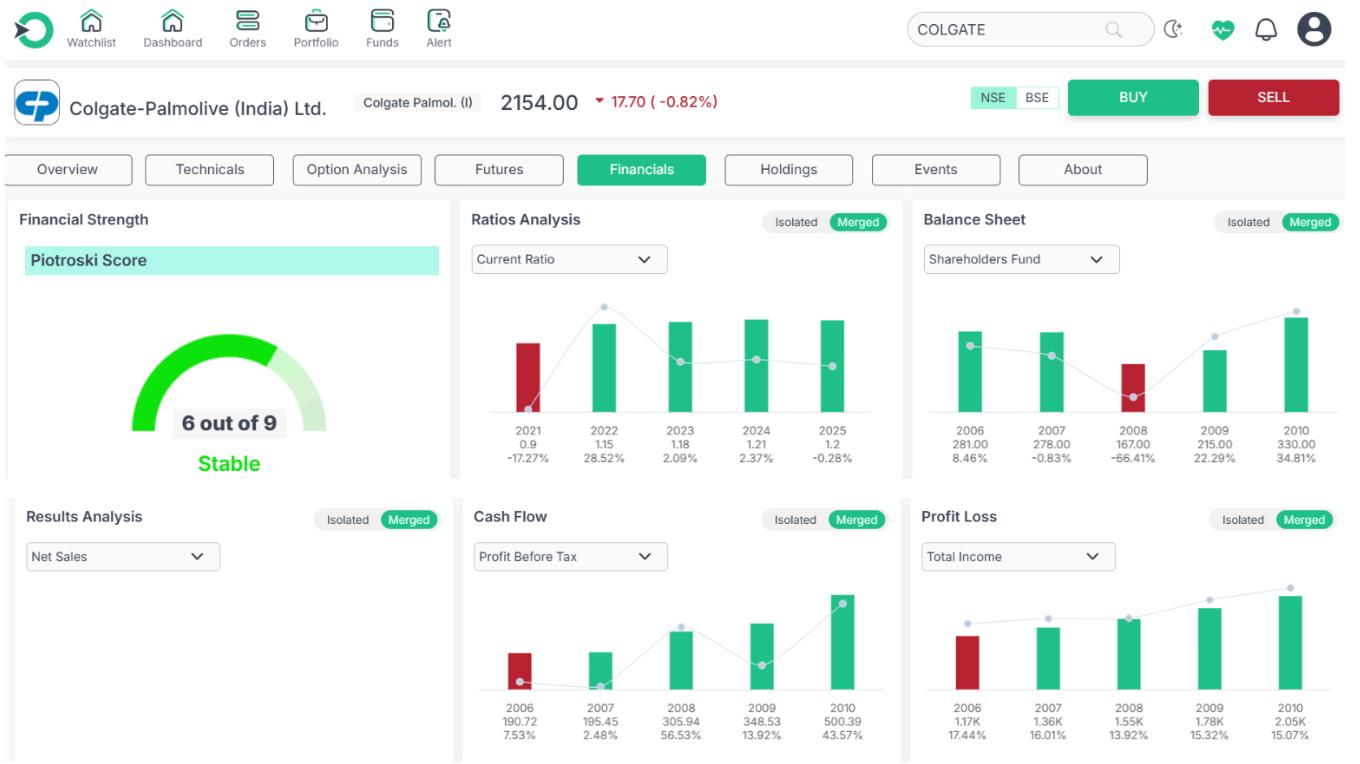Click the green heartbeat health icon
Viewport: 1360px width, 764px height.
point(1224,30)
